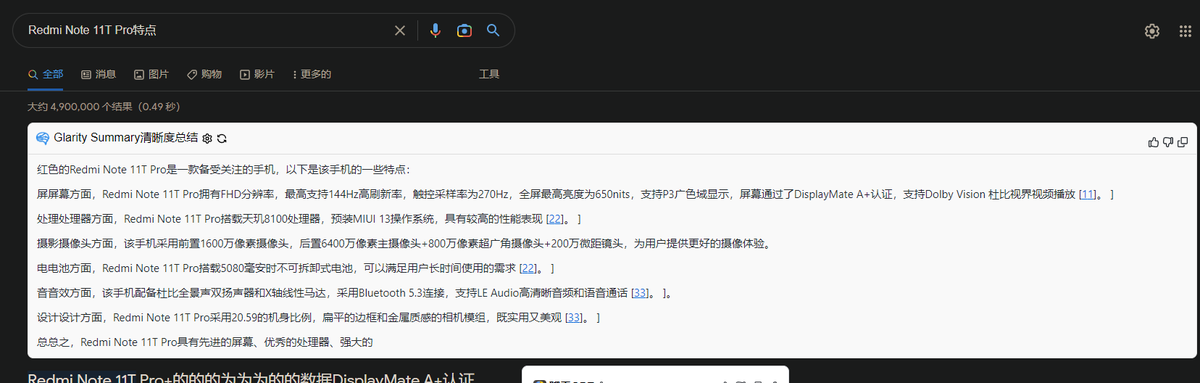Click the Glarity logo icon
Image resolution: width=1200 pixels, height=383 pixels.
43,138
